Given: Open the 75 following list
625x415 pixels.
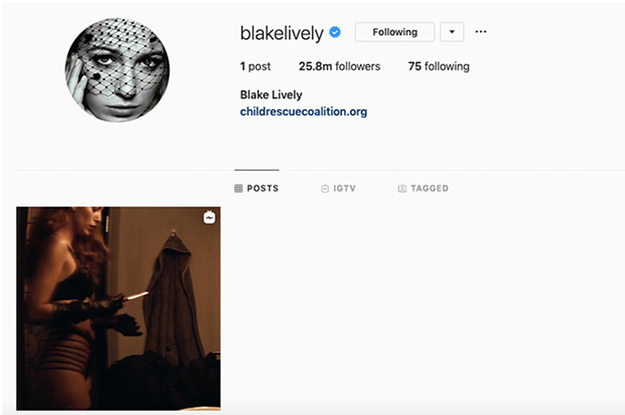Looking at the screenshot, I should point(439,66).
